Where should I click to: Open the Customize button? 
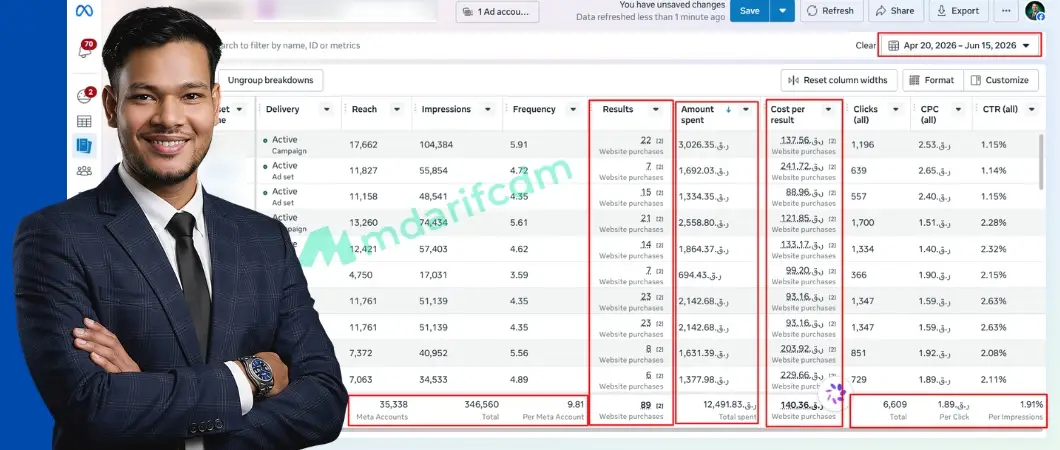point(1001,80)
